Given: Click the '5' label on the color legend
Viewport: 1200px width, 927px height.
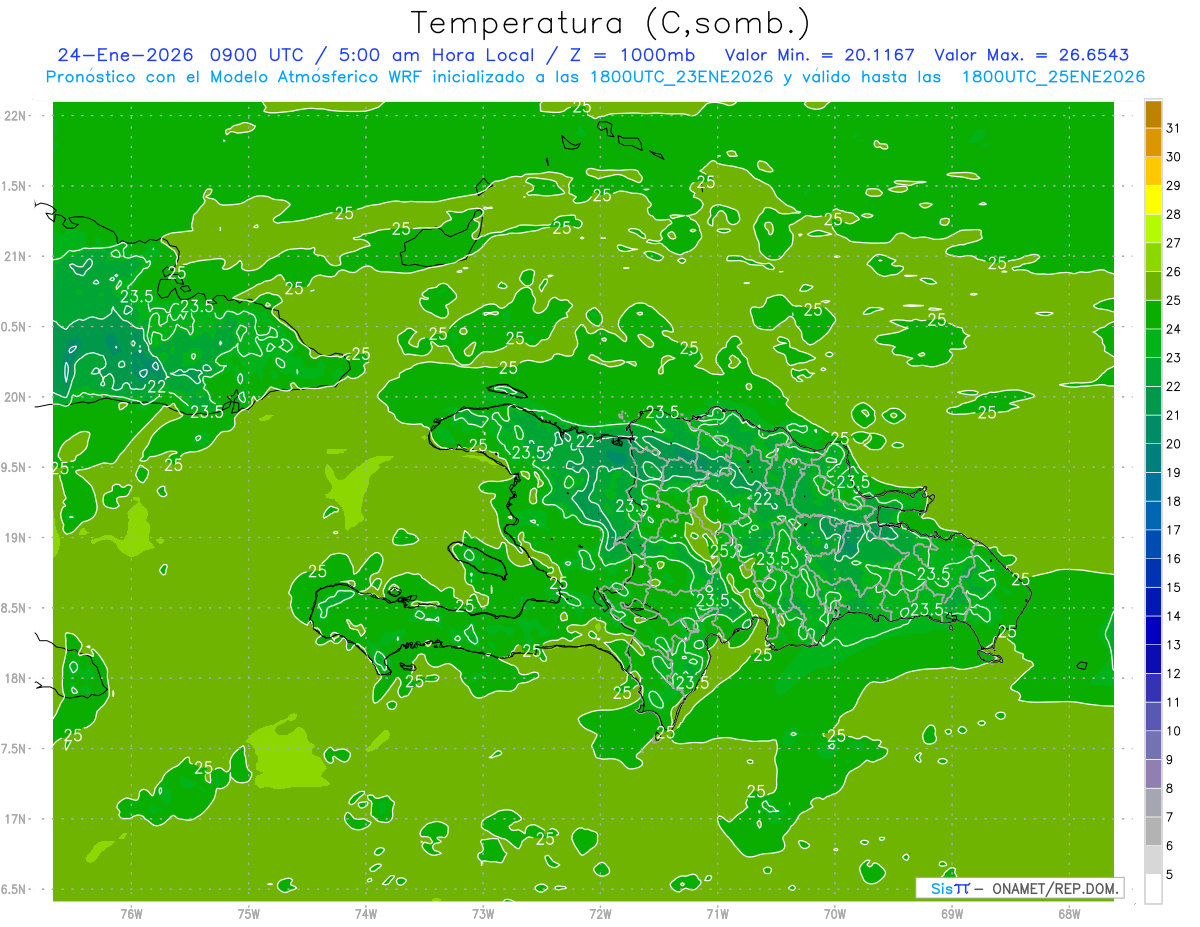Looking at the screenshot, I should click(x=1170, y=874).
